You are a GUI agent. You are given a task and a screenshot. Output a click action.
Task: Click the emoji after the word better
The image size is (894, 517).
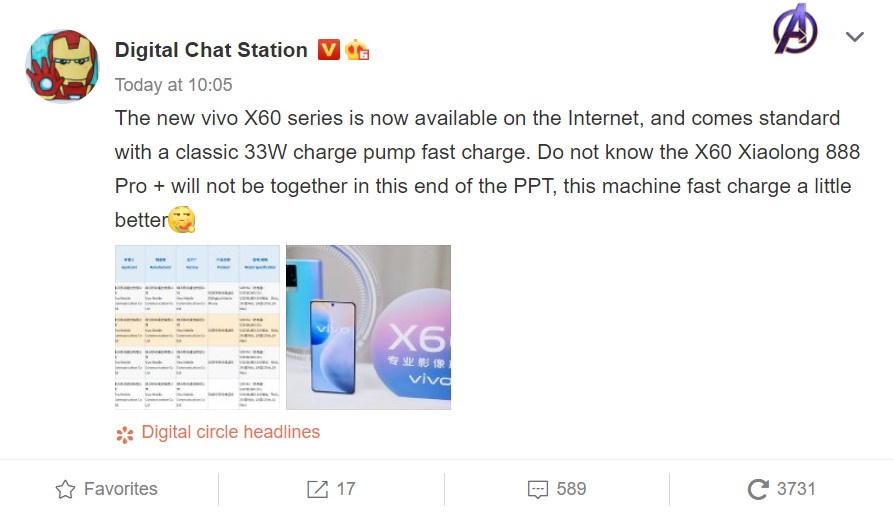(x=181, y=219)
